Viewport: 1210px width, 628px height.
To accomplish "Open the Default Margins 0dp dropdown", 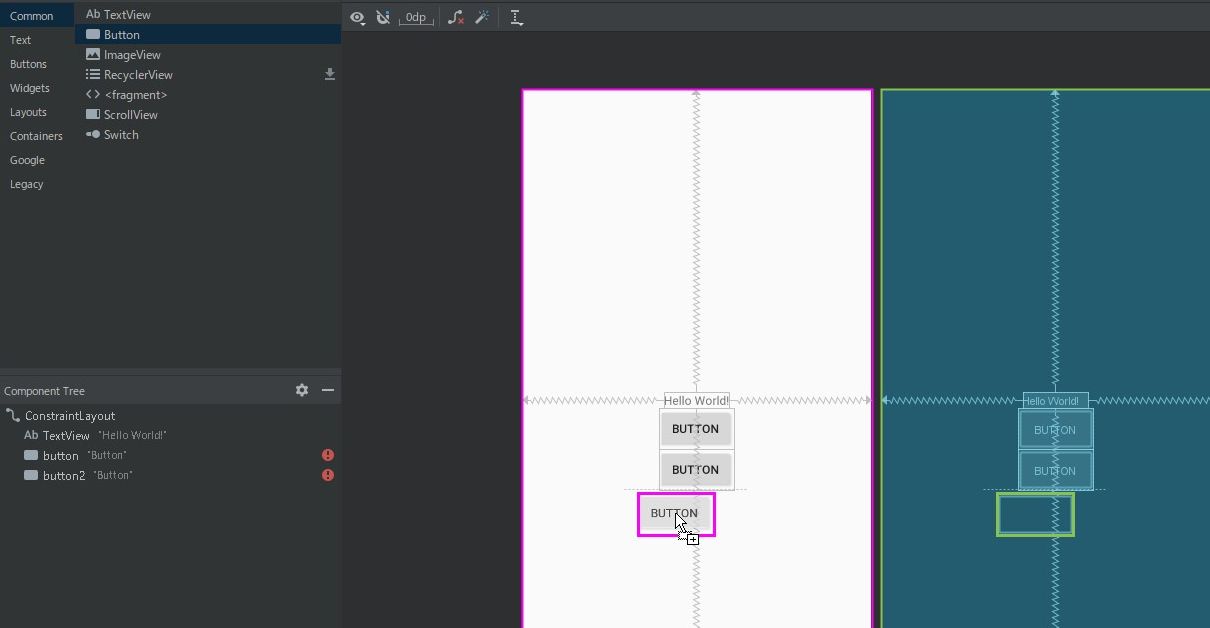I will 415,17.
